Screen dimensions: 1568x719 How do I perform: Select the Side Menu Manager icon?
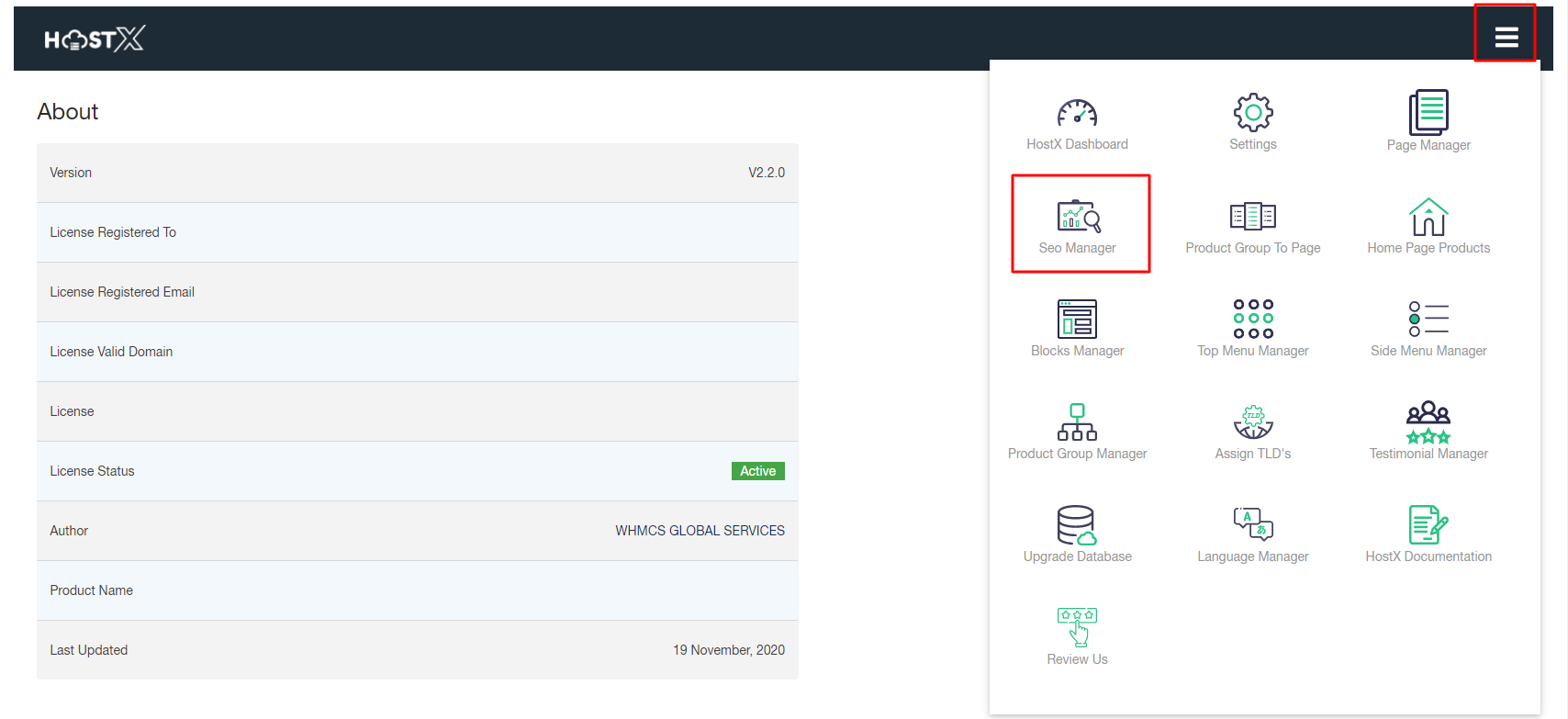click(1428, 320)
